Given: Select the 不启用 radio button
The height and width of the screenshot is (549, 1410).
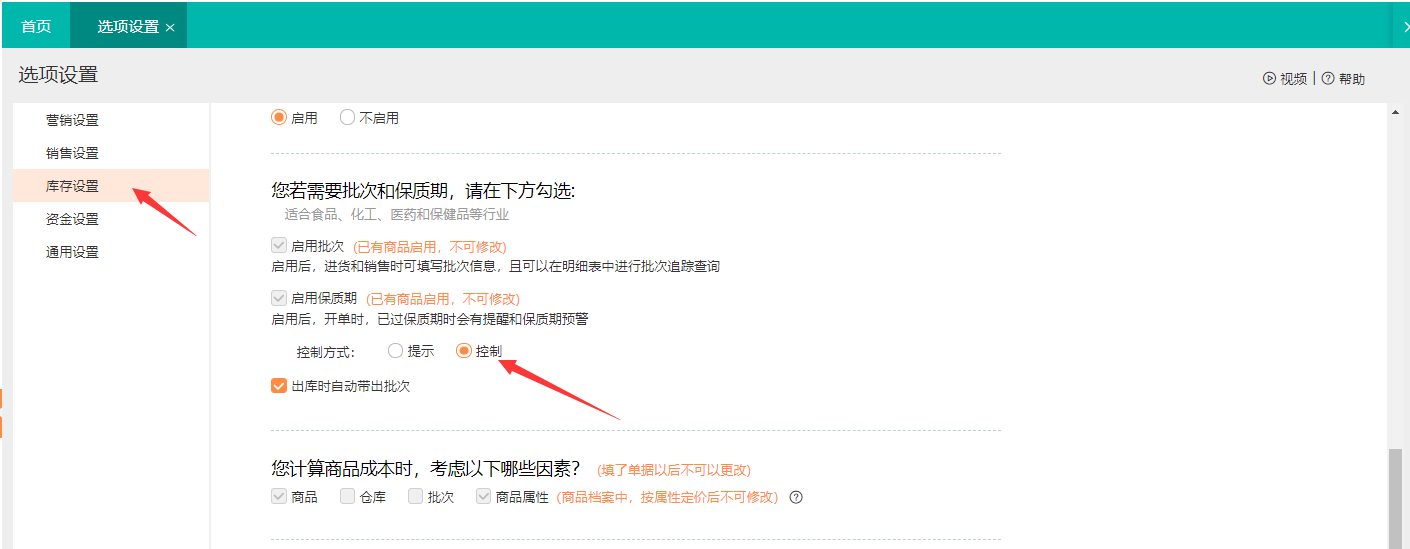Looking at the screenshot, I should tap(347, 117).
